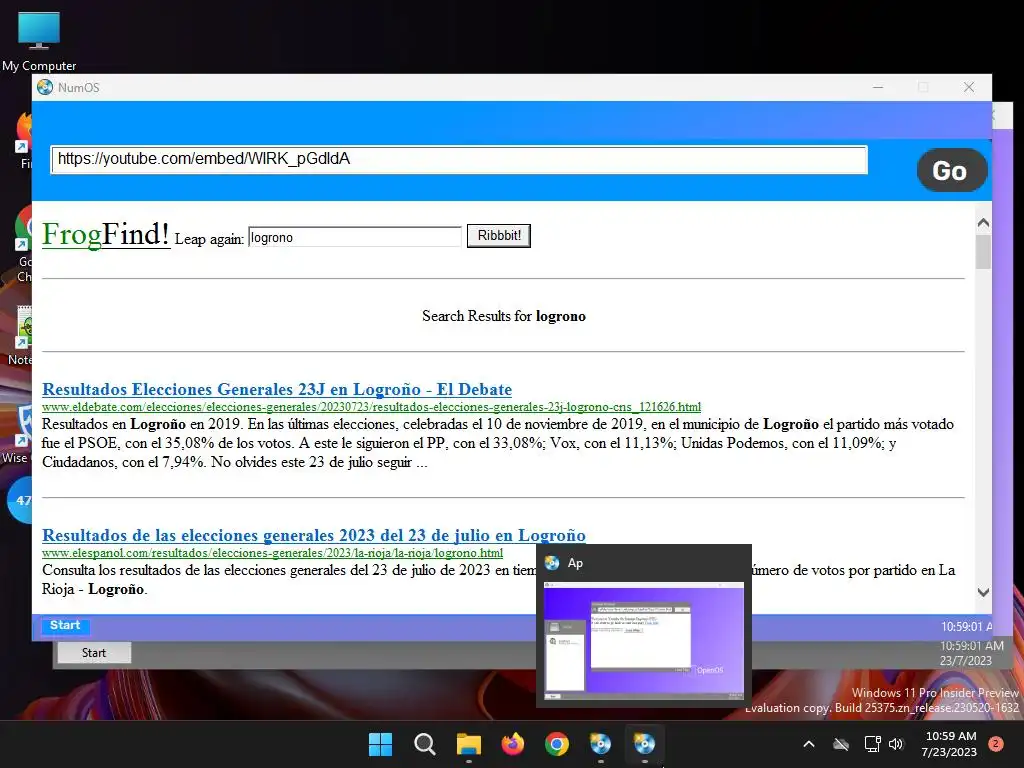This screenshot has height=768, width=1024.
Task: Click the cloud sync tray icon
Action: (841, 744)
